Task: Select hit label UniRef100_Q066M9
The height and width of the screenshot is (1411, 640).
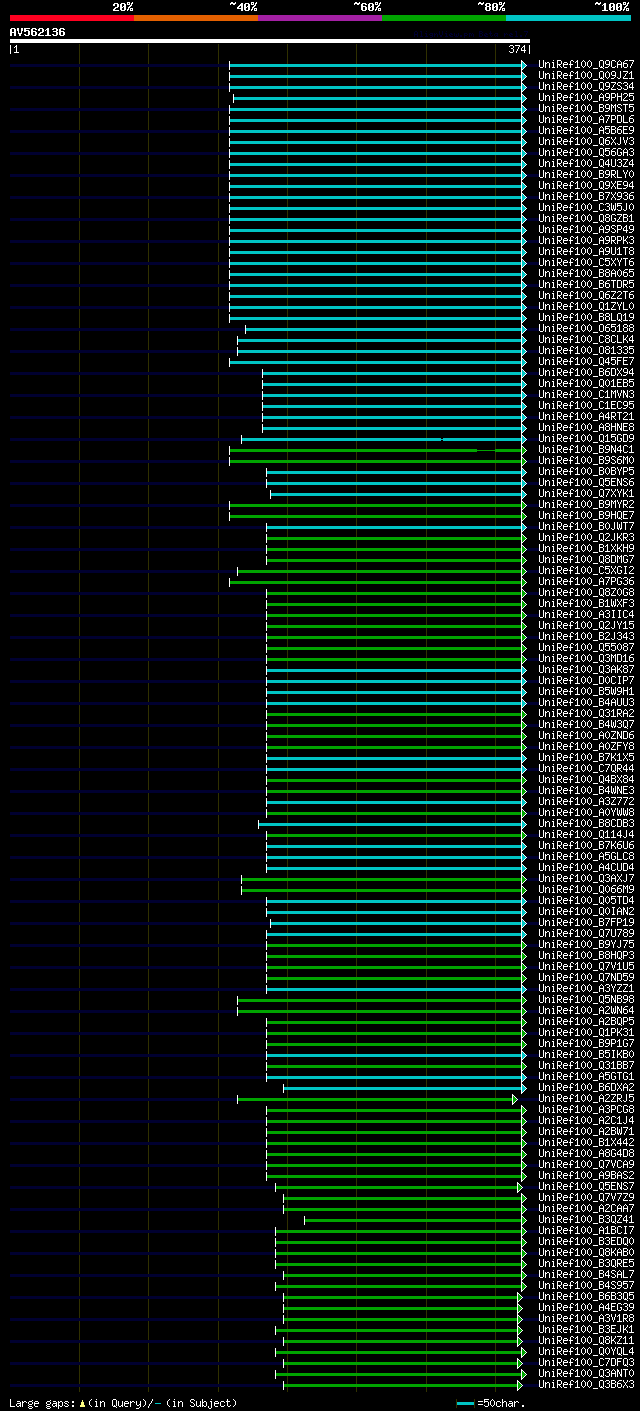Action: (x=586, y=889)
